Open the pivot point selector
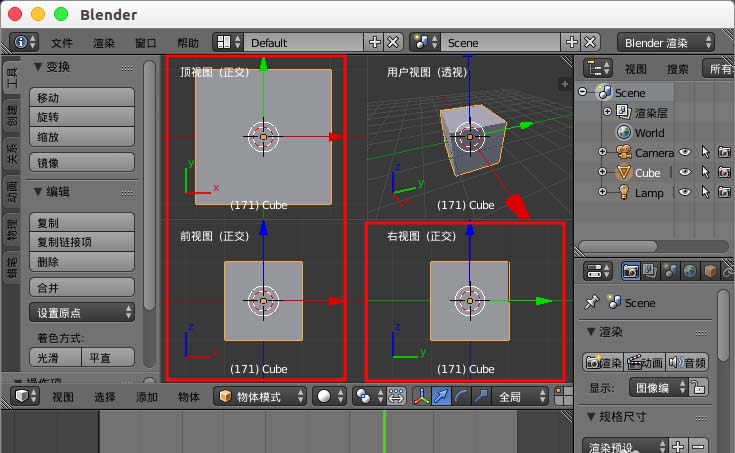 369,396
